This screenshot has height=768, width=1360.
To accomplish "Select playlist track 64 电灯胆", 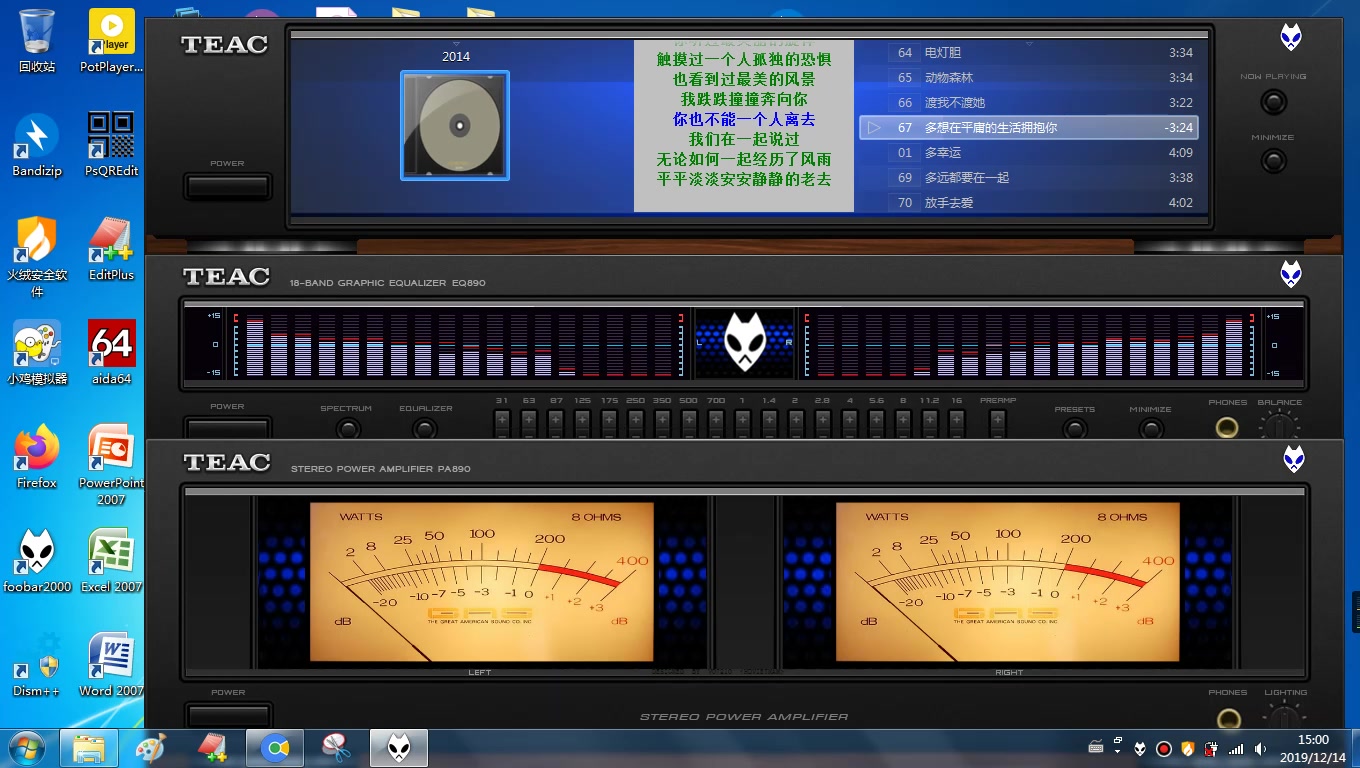I will (x=1028, y=52).
